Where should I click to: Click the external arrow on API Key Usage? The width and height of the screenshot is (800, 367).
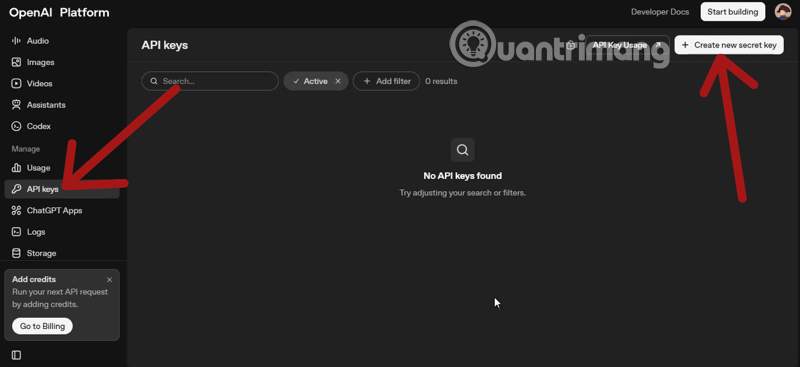658,45
